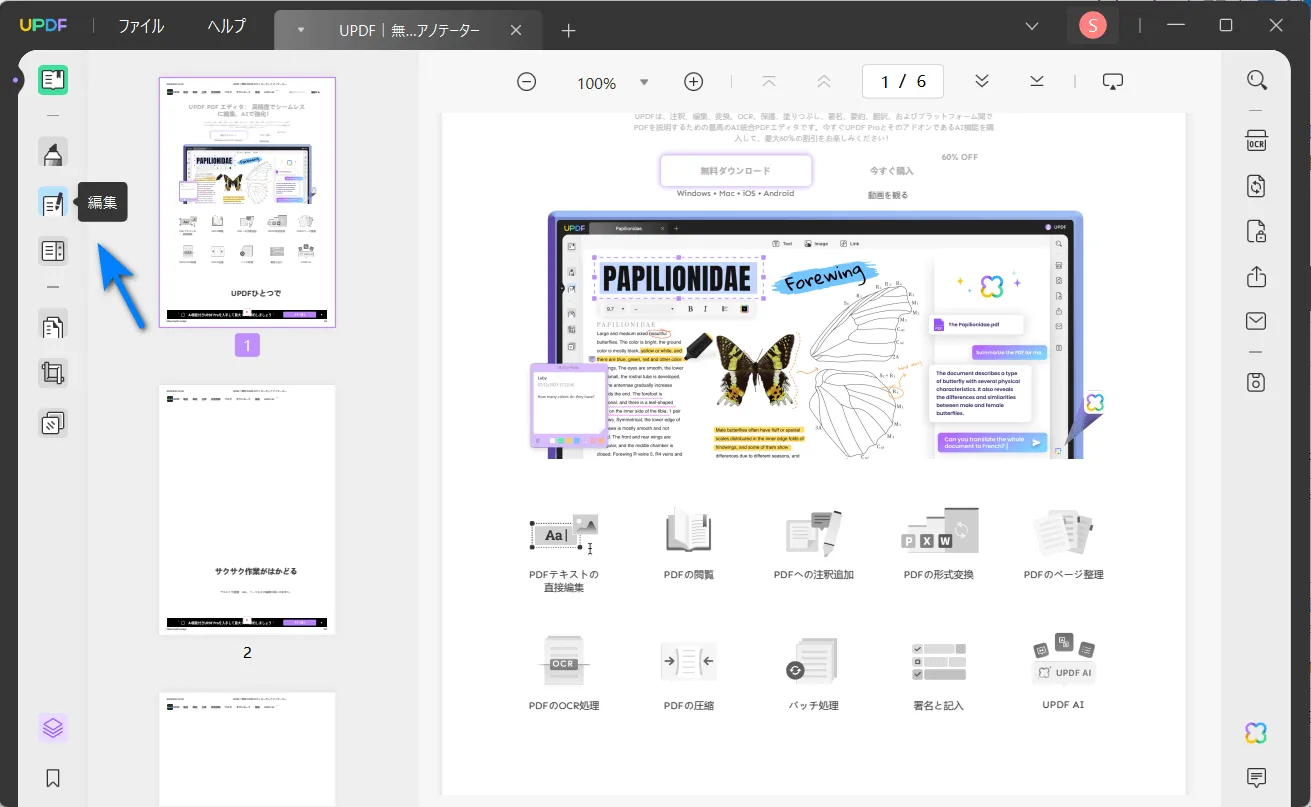1311x807 pixels.
Task: Click the save to disk icon
Action: point(1256,382)
